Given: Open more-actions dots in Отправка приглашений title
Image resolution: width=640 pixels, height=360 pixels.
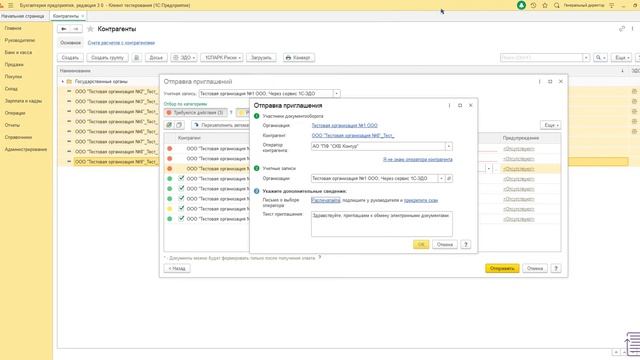Looking at the screenshot, I should point(540,82).
